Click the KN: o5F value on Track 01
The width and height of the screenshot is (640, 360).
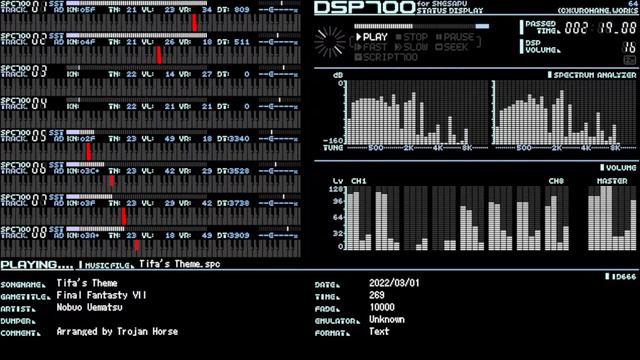81,10
